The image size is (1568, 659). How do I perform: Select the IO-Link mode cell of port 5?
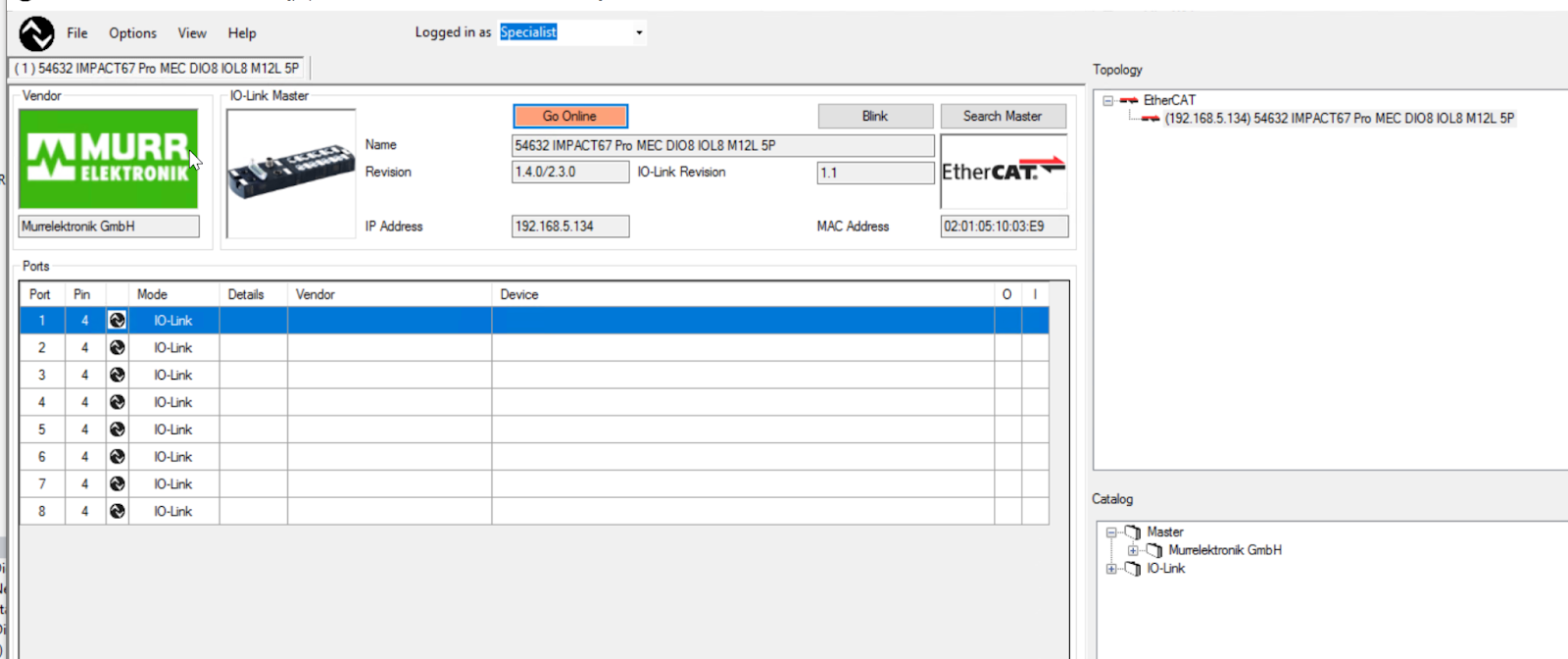(x=173, y=430)
